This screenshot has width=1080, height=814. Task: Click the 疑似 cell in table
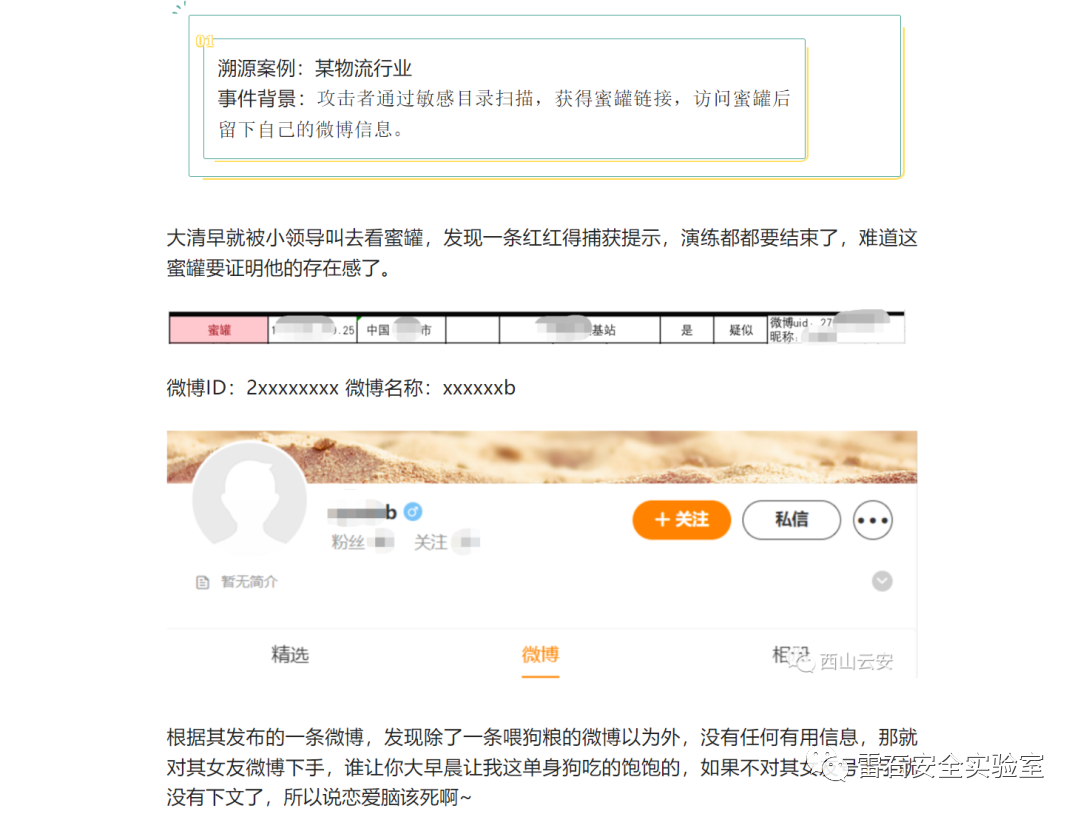click(740, 330)
